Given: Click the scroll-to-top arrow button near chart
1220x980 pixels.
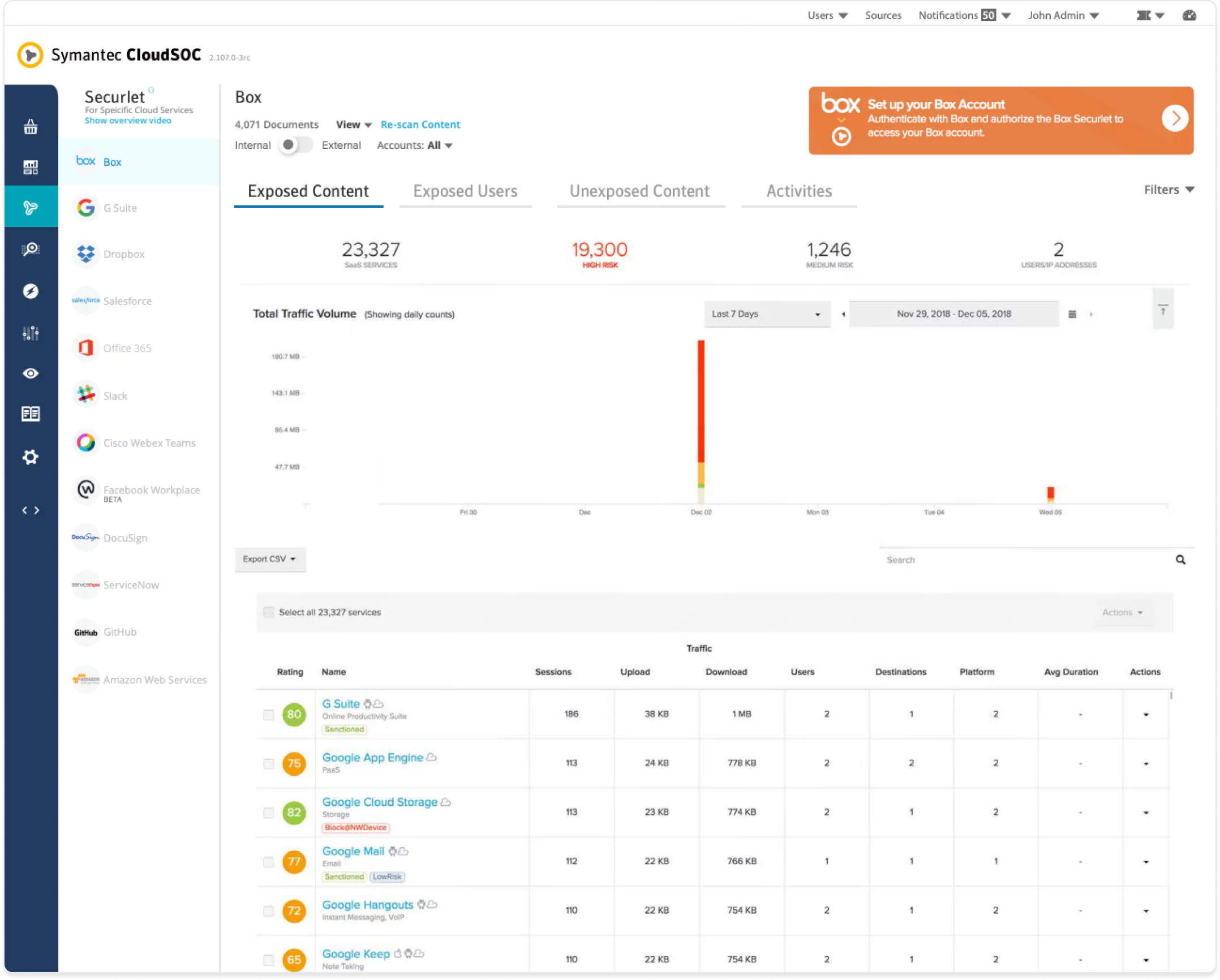Looking at the screenshot, I should pyautogui.click(x=1163, y=310).
